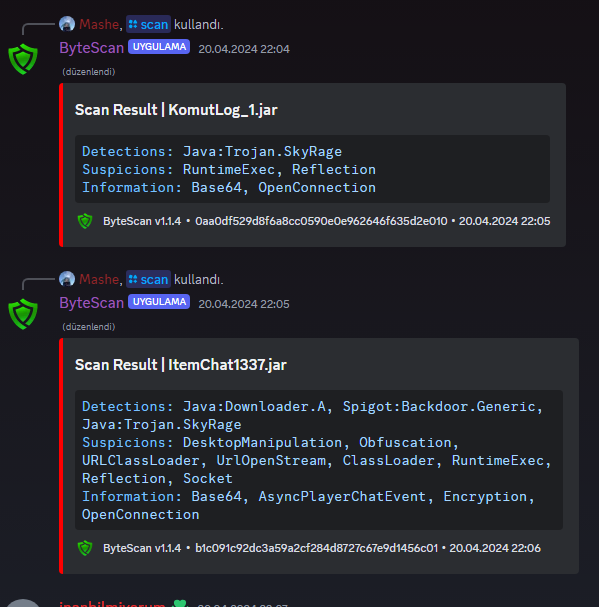The height and width of the screenshot is (607, 599).
Task: Click title Scan Result | ItemChat1337.jar
Action: (181, 365)
